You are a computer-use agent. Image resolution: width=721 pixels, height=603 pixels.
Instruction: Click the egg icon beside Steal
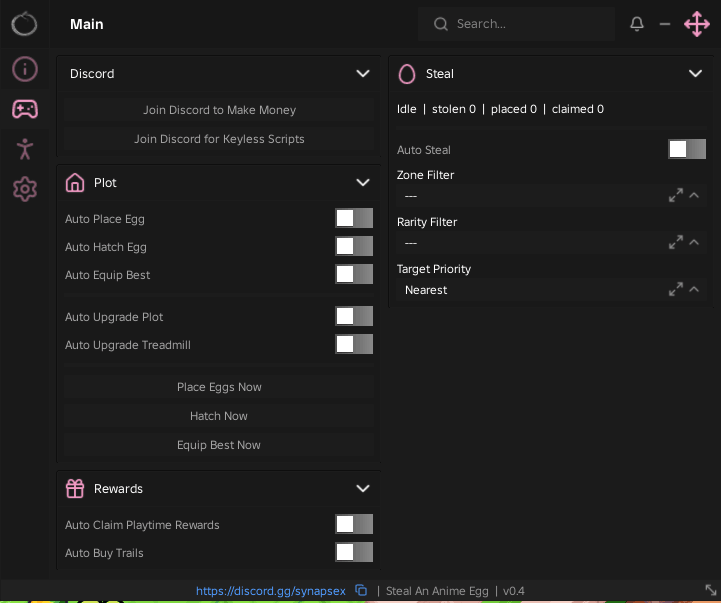(407, 74)
